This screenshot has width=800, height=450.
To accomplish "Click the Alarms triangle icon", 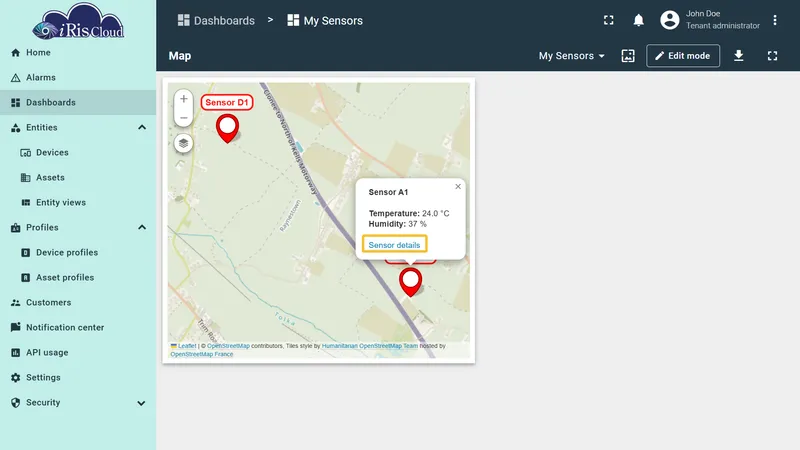I will click(x=15, y=78).
